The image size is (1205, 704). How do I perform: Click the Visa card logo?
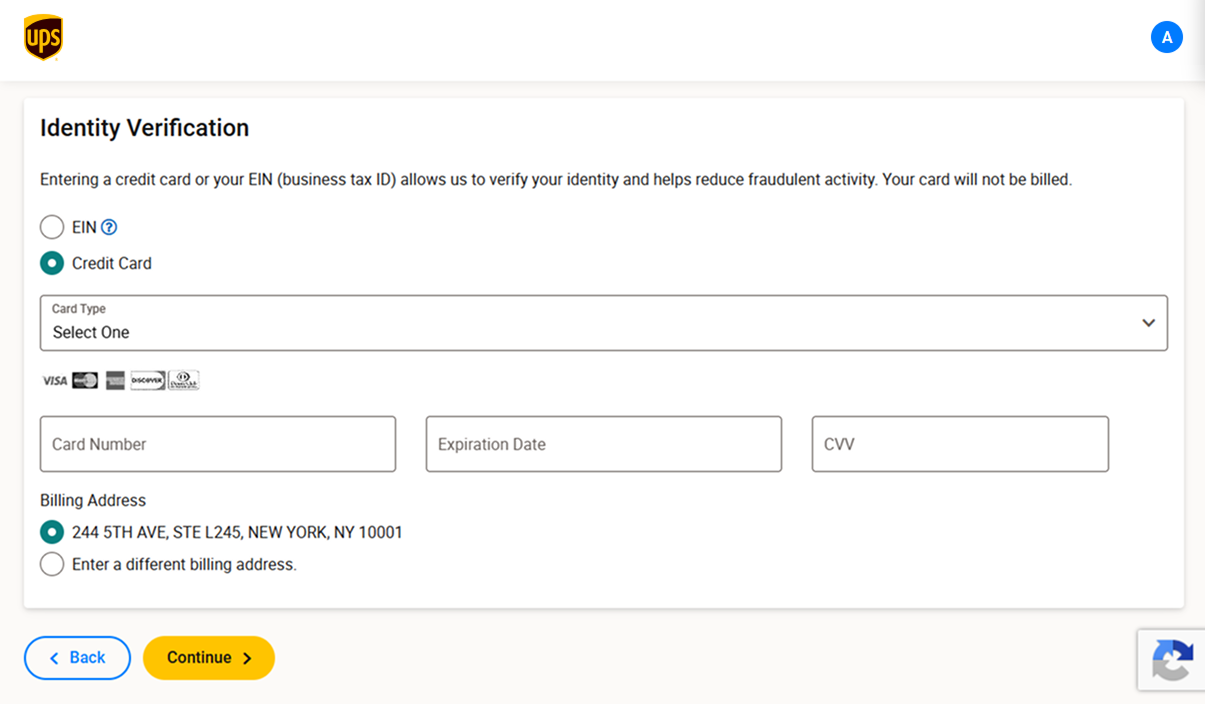(x=55, y=380)
